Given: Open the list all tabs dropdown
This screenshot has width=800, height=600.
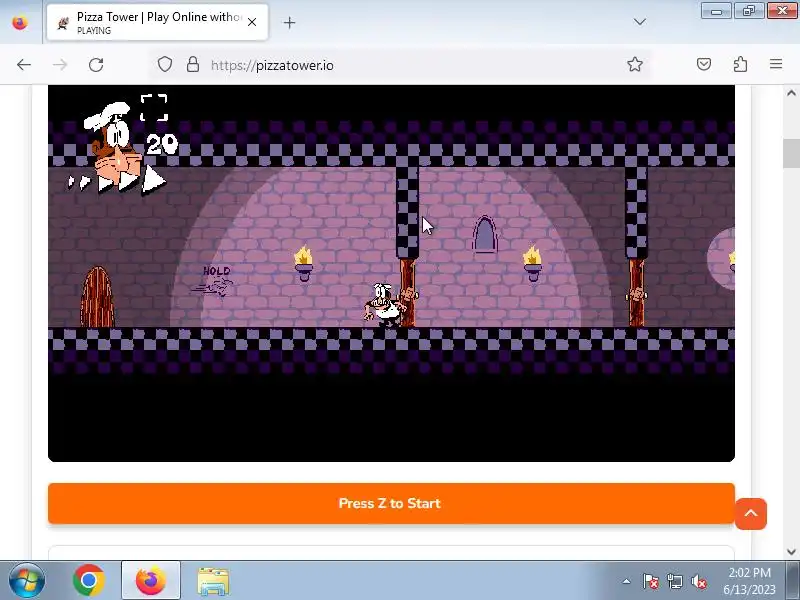Looking at the screenshot, I should pos(639,22).
